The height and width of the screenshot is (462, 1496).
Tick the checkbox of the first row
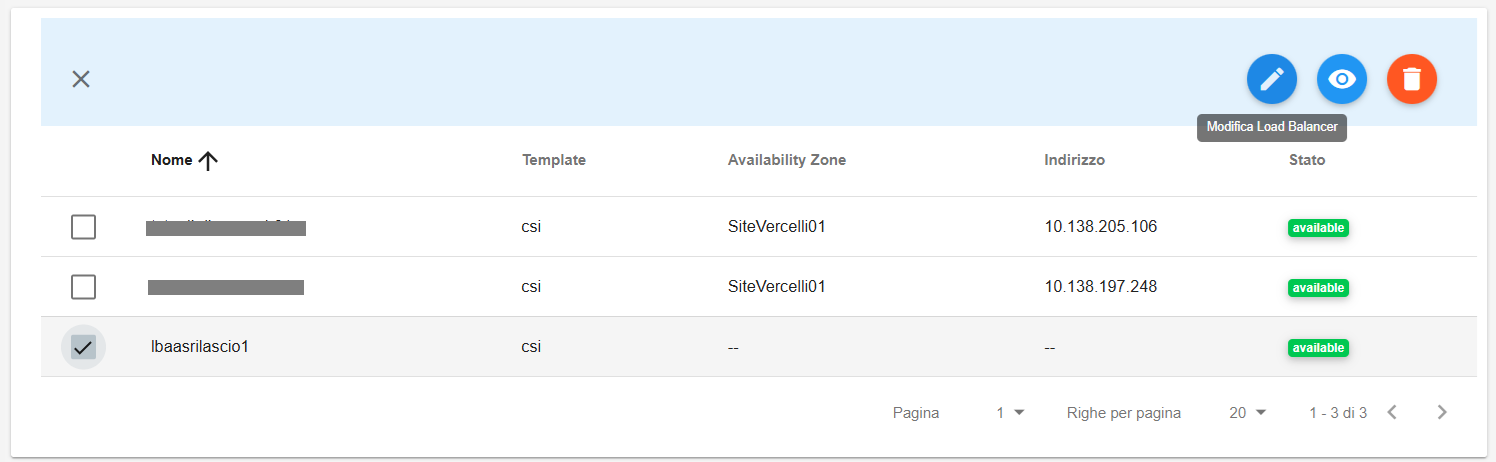pyautogui.click(x=83, y=227)
